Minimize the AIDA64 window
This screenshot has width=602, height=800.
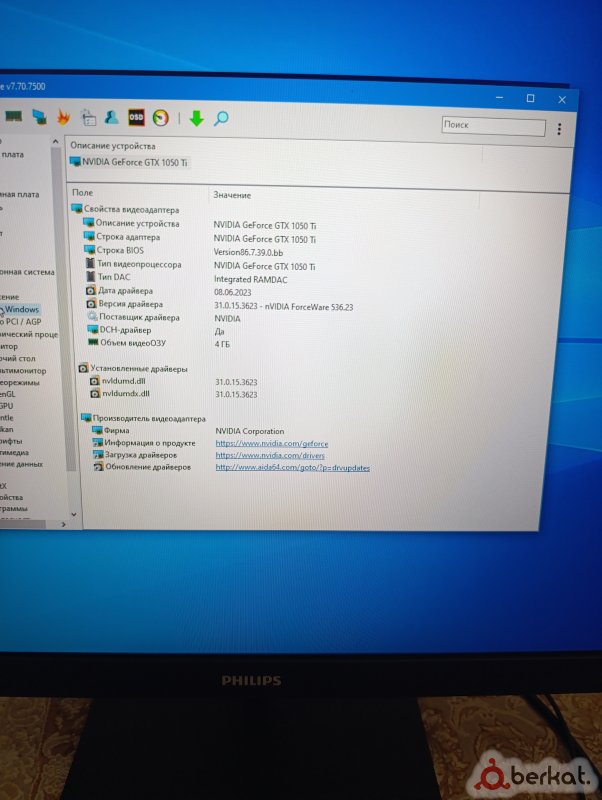click(499, 97)
